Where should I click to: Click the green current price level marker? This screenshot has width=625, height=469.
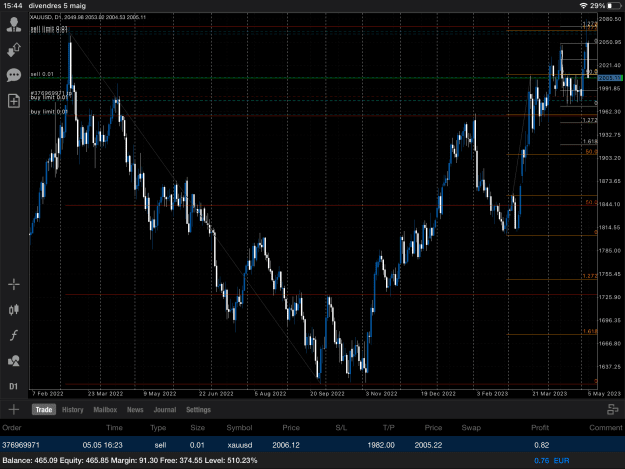(x=610, y=78)
